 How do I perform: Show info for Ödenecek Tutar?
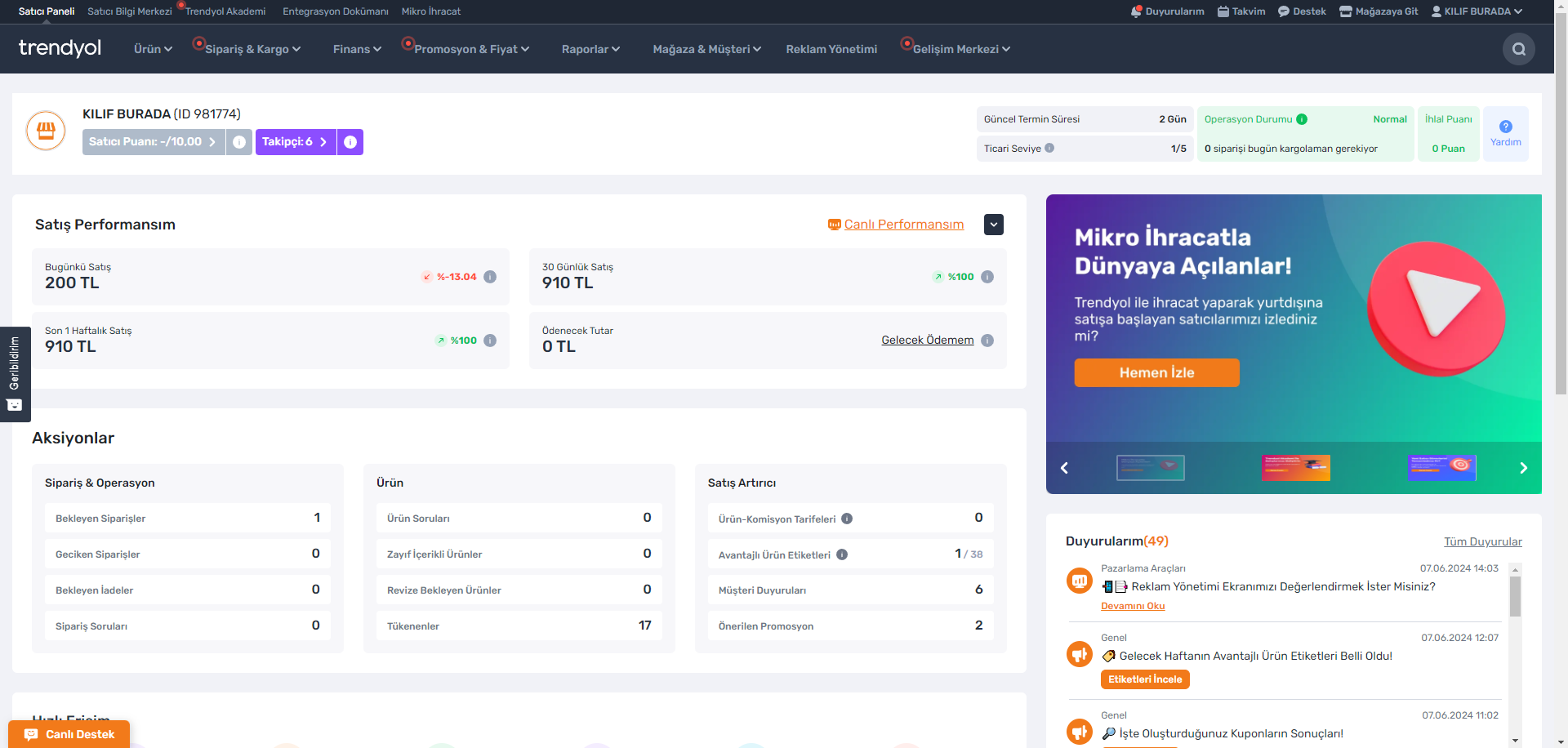pos(987,341)
